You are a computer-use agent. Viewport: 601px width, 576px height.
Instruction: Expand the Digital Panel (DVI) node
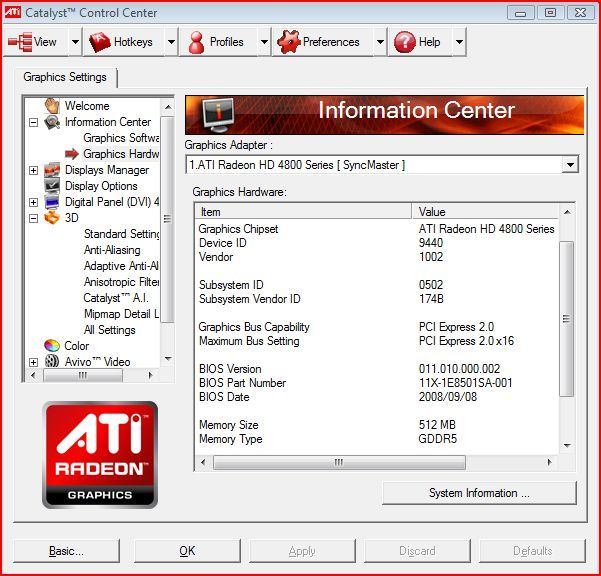click(34, 202)
